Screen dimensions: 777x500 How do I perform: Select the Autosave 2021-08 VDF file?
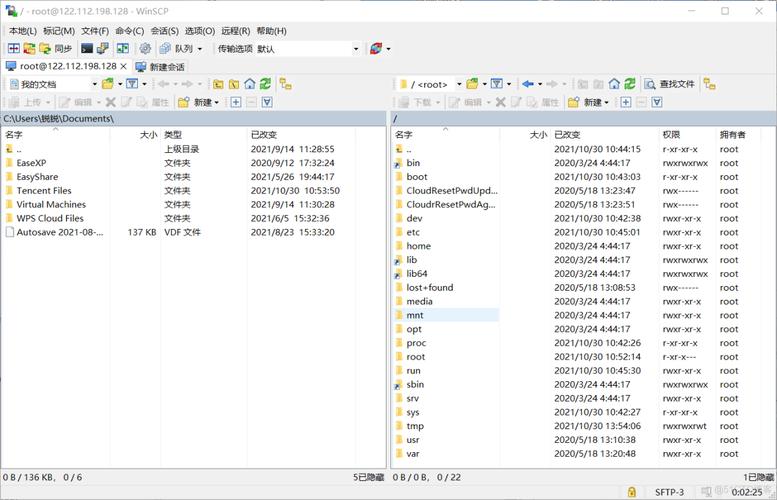59,232
